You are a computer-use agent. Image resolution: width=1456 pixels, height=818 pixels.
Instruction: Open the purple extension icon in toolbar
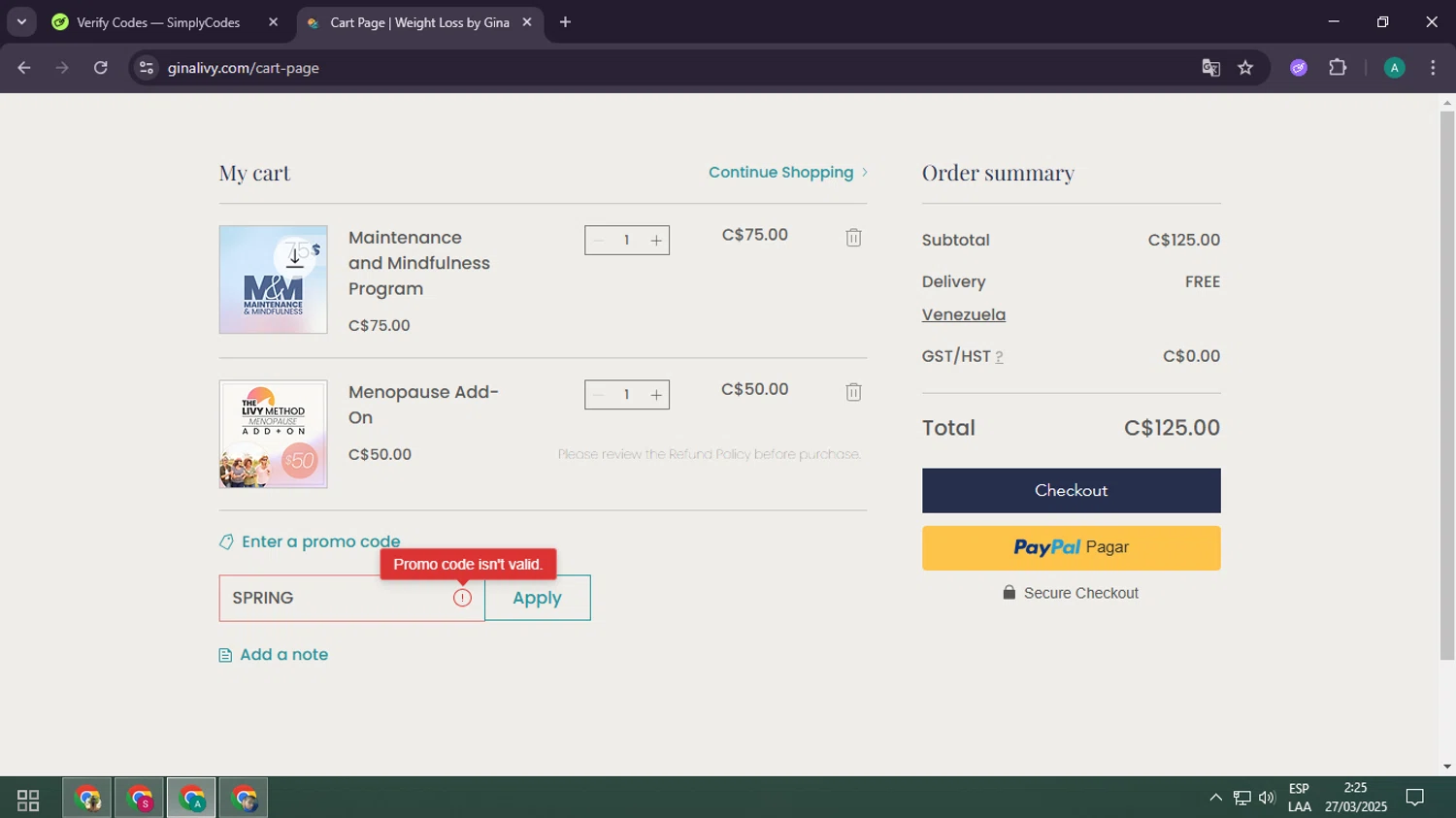pyautogui.click(x=1299, y=68)
